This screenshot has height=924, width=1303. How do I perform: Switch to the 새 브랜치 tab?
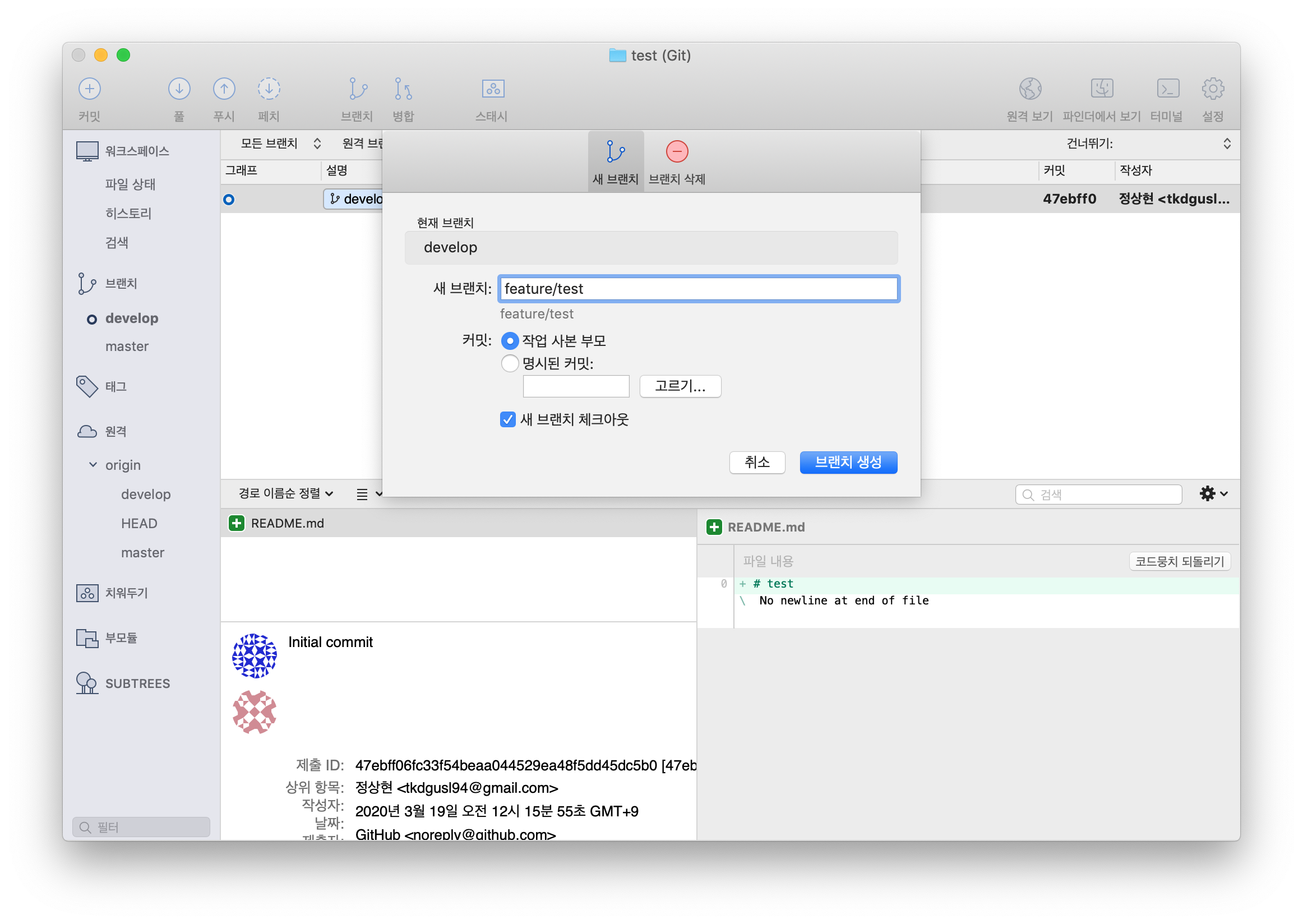click(615, 161)
